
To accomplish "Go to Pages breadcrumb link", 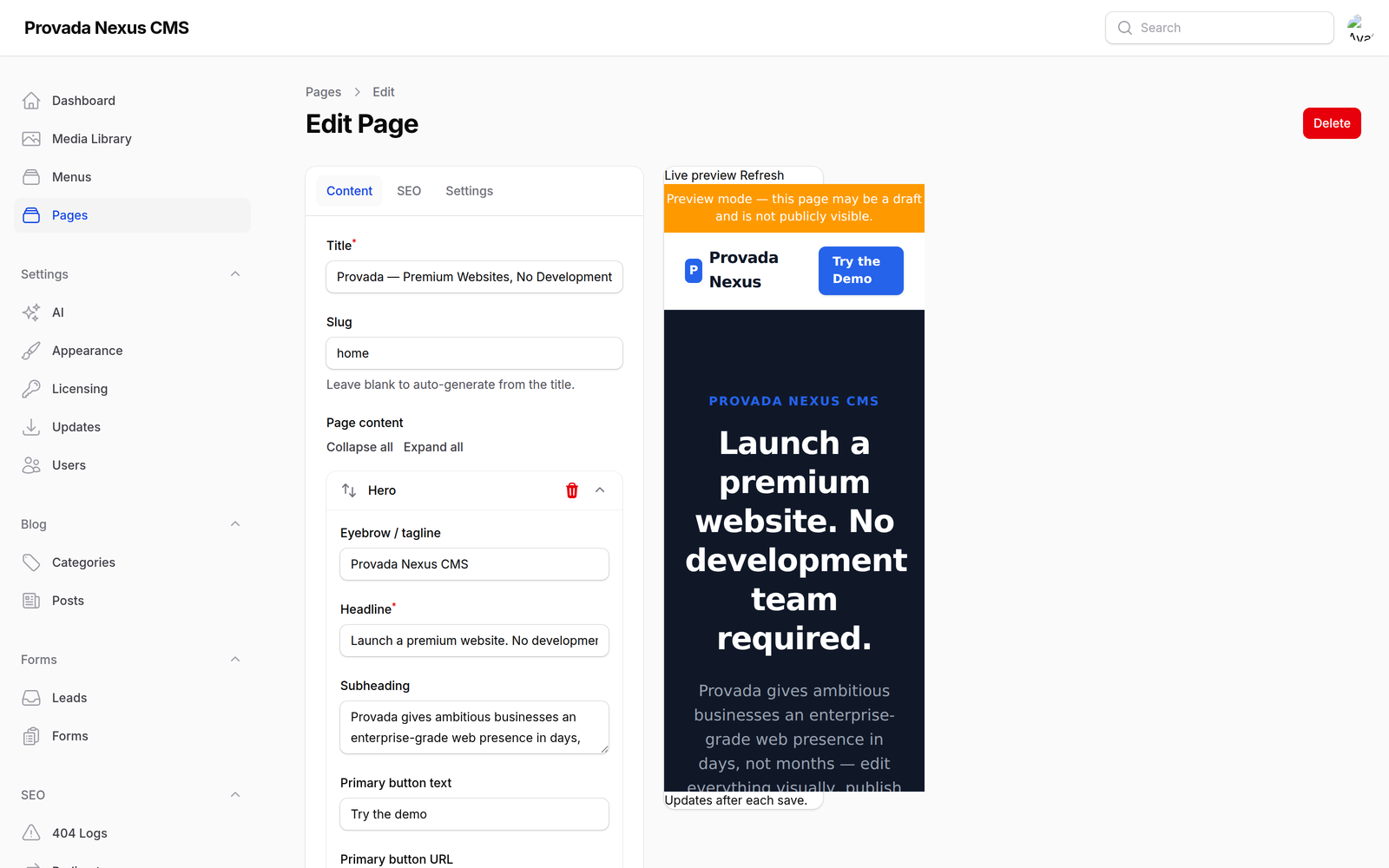I will pyautogui.click(x=323, y=92).
